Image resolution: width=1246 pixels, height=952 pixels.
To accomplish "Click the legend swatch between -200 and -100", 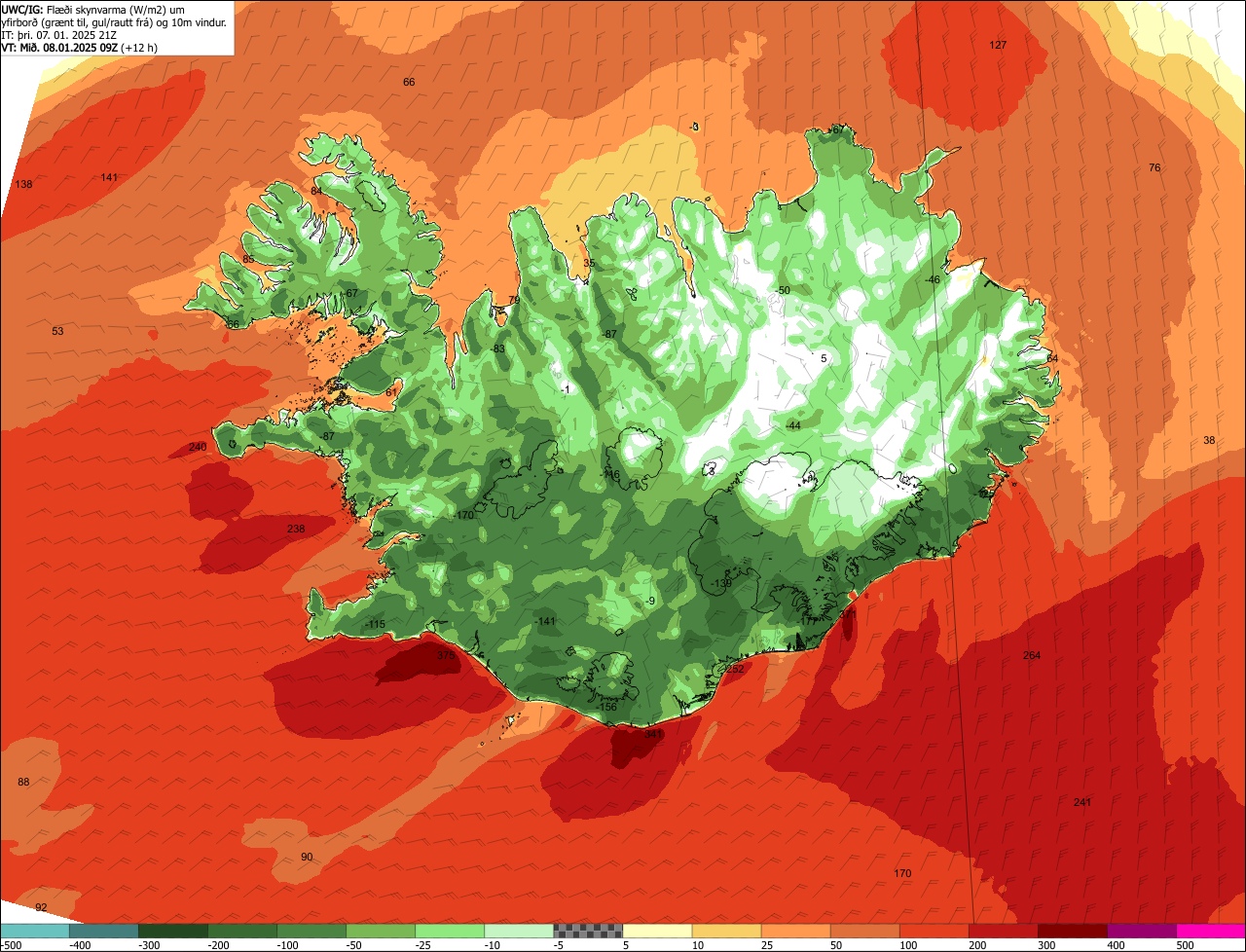I will click(241, 931).
